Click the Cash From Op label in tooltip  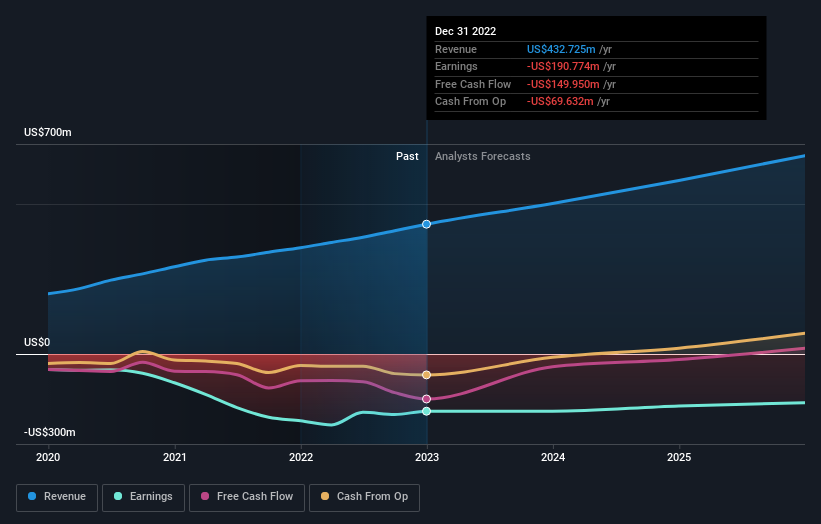tap(470, 102)
